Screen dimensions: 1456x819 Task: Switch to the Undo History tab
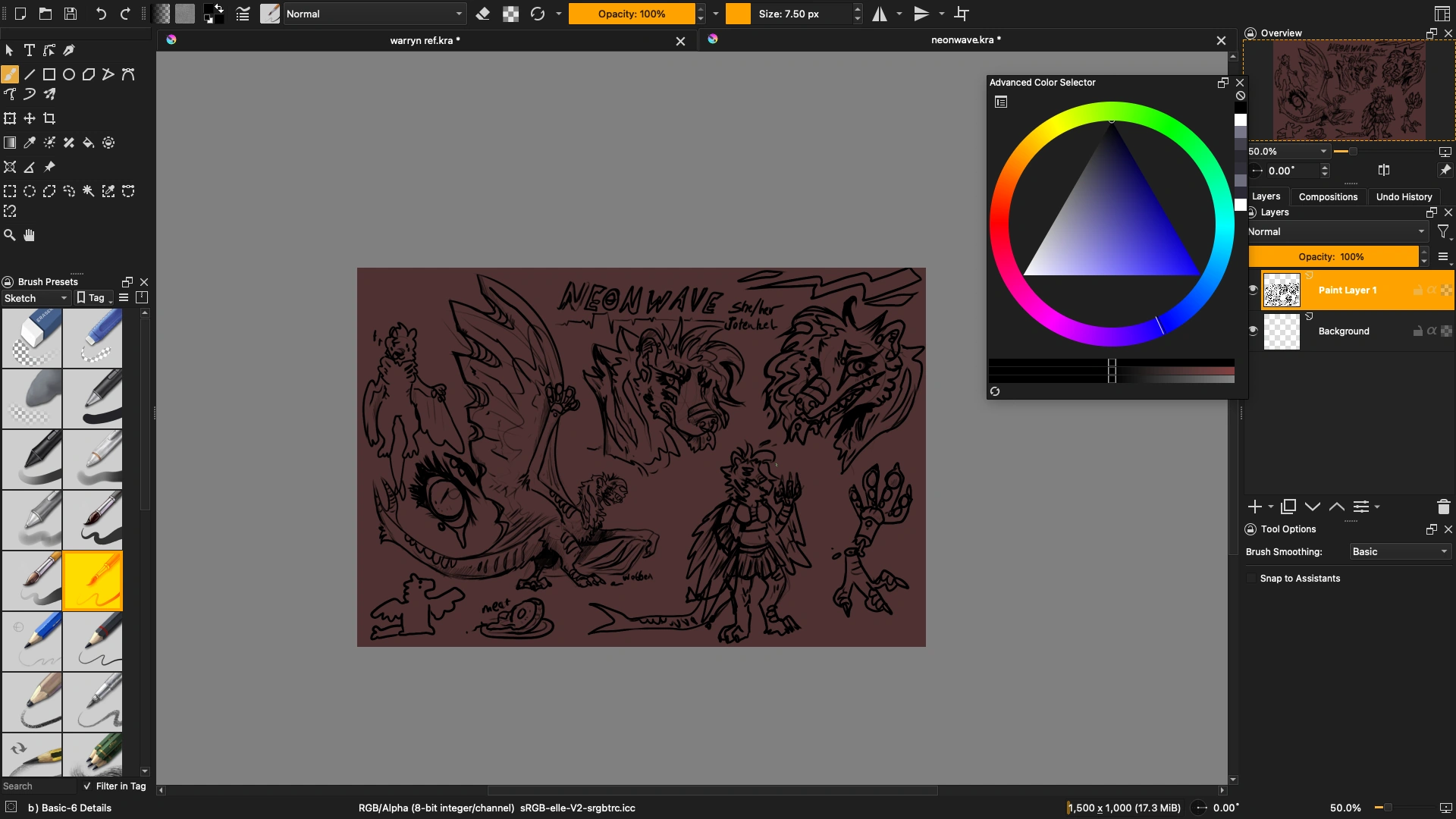pos(1404,196)
